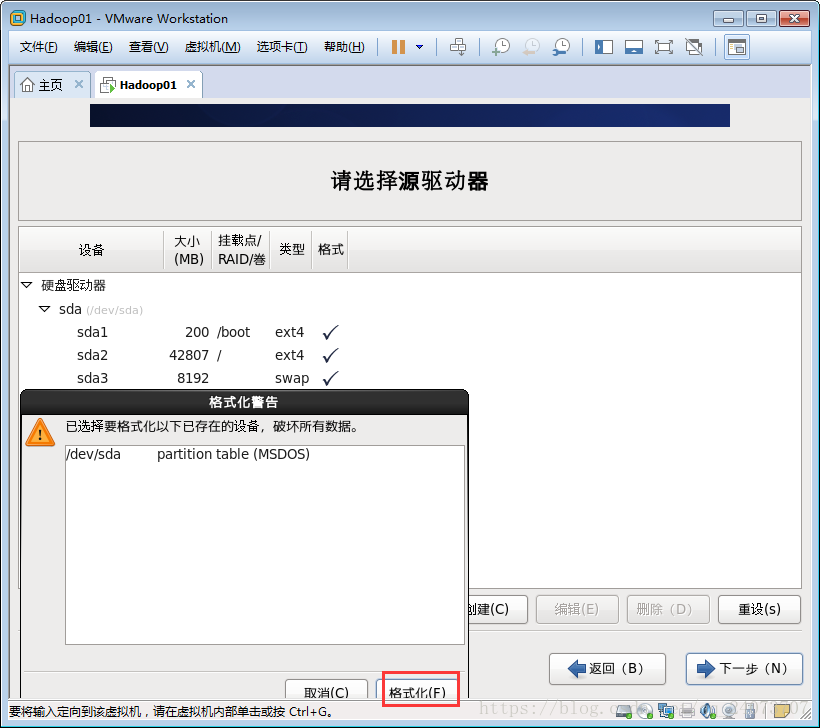The width and height of the screenshot is (820, 728).
Task: Click the 重设(s) button
Action: click(759, 609)
